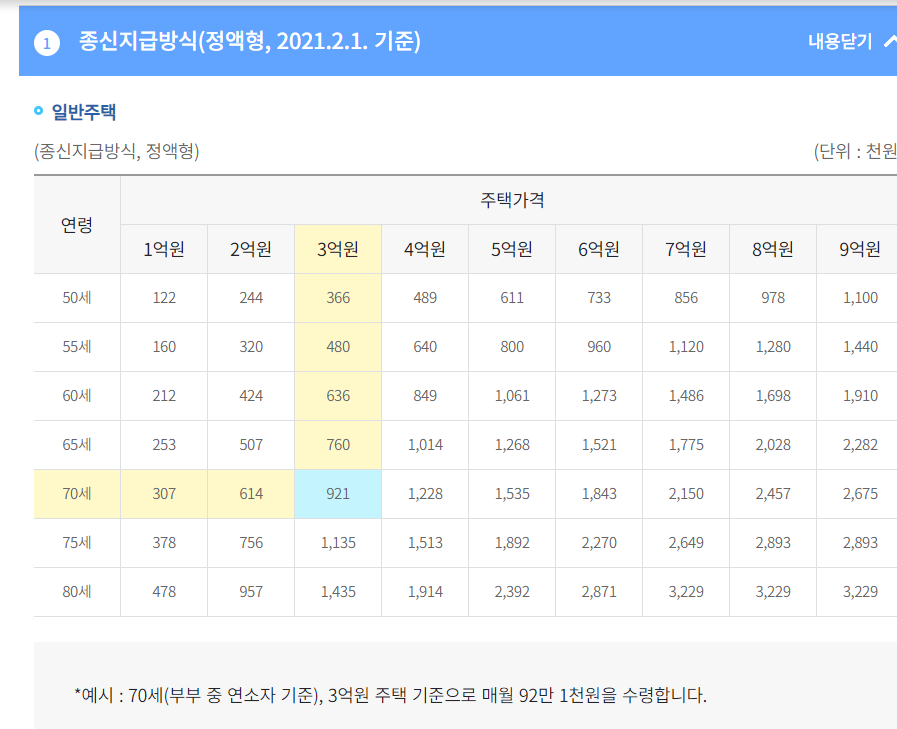Select the 2억원 column header
Viewport: 897px width, 729px height.
pyautogui.click(x=251, y=249)
